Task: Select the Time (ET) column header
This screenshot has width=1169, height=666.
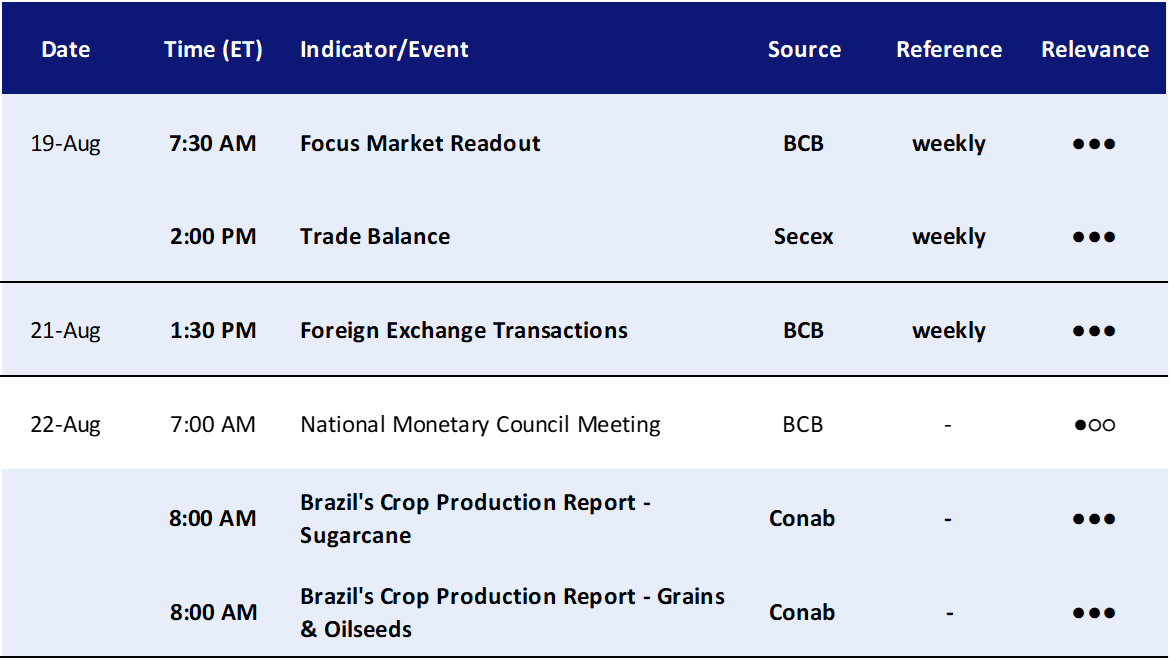Action: click(213, 50)
